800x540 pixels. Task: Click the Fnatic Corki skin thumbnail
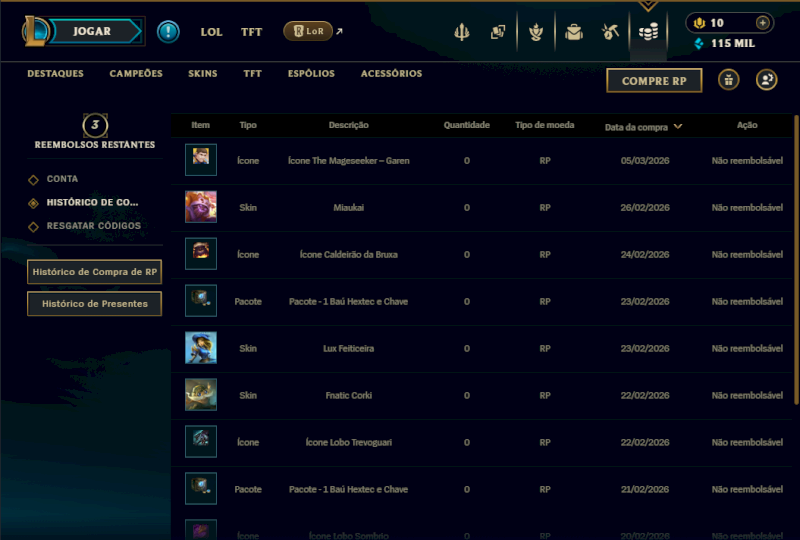pos(201,395)
